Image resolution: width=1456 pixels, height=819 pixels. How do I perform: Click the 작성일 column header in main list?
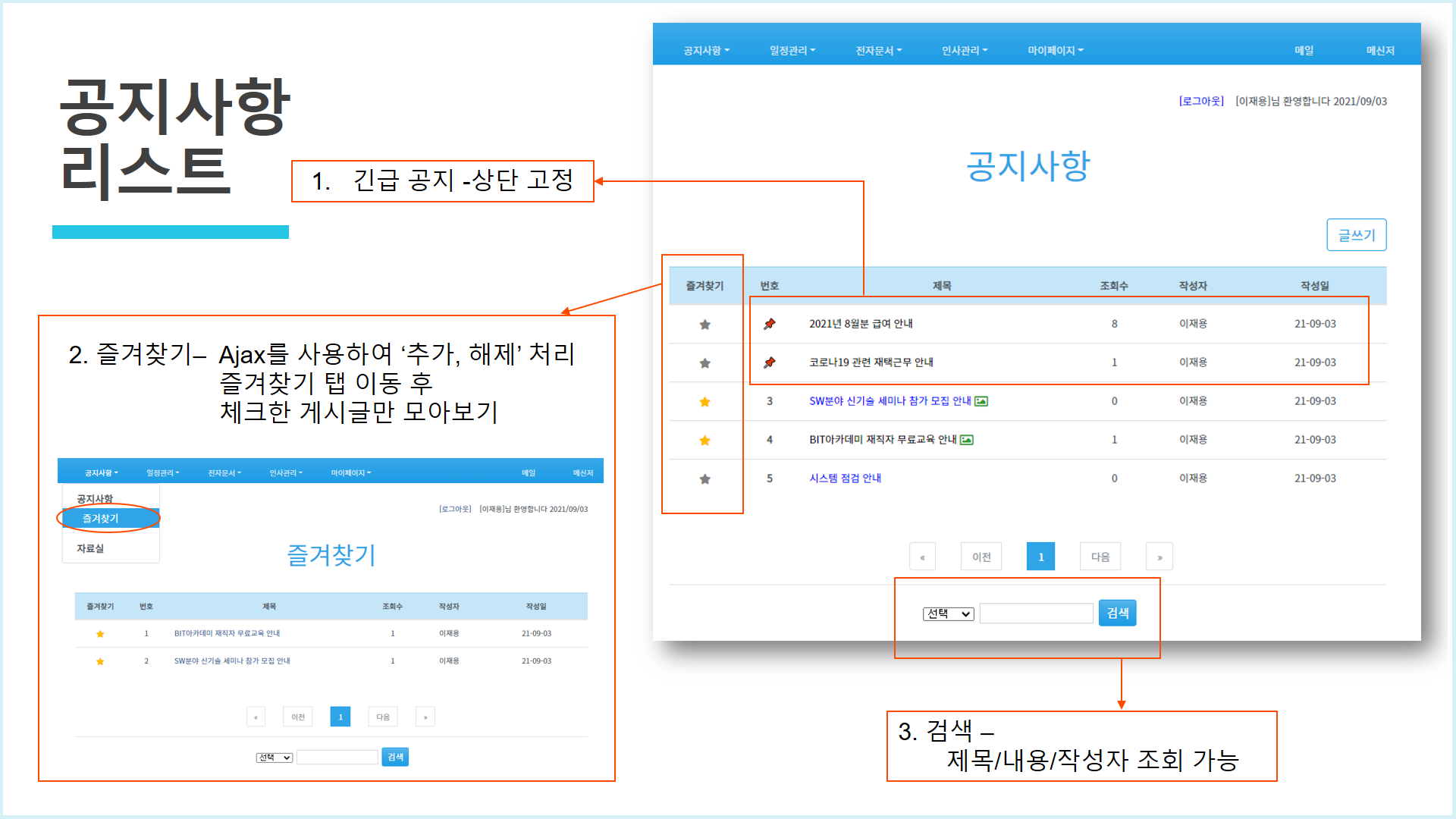[x=1315, y=286]
